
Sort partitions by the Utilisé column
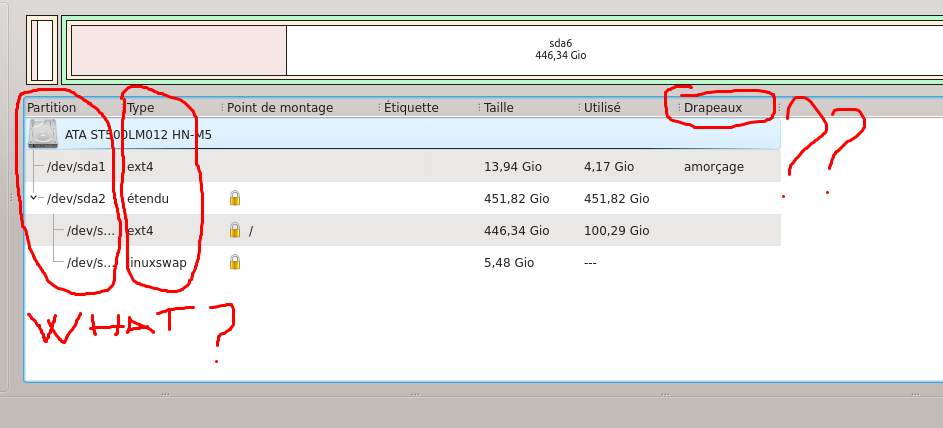602,108
